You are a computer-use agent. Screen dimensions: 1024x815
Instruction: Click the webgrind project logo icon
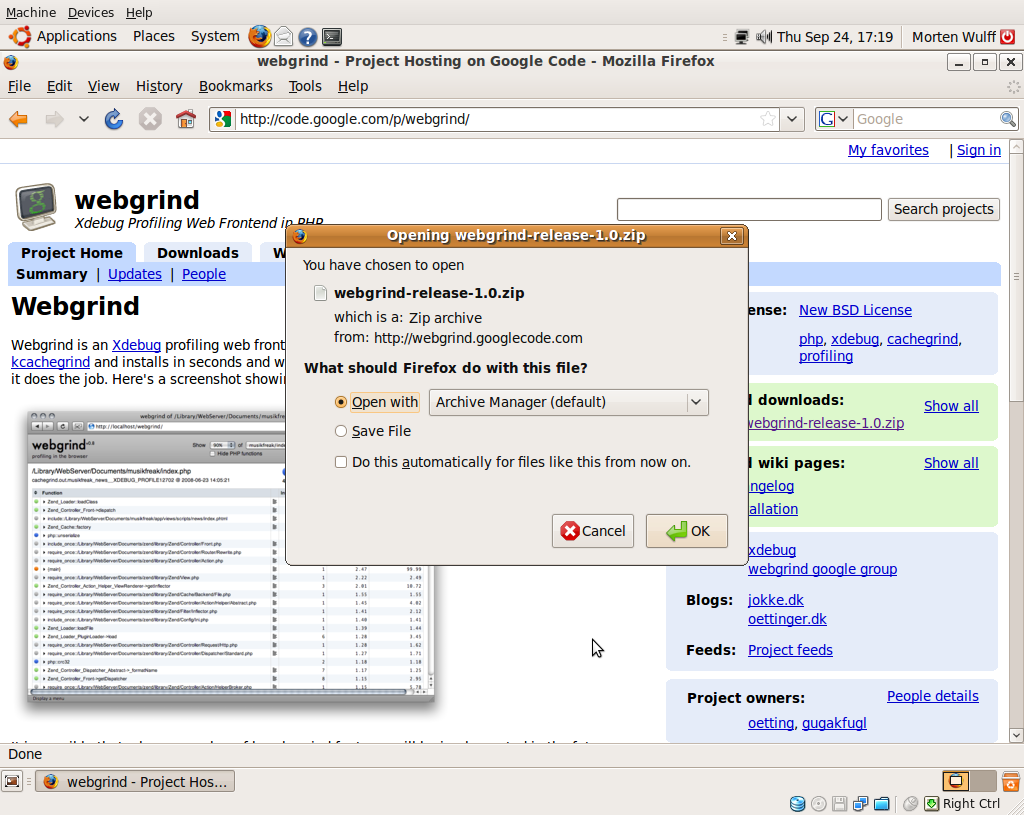tap(37, 207)
